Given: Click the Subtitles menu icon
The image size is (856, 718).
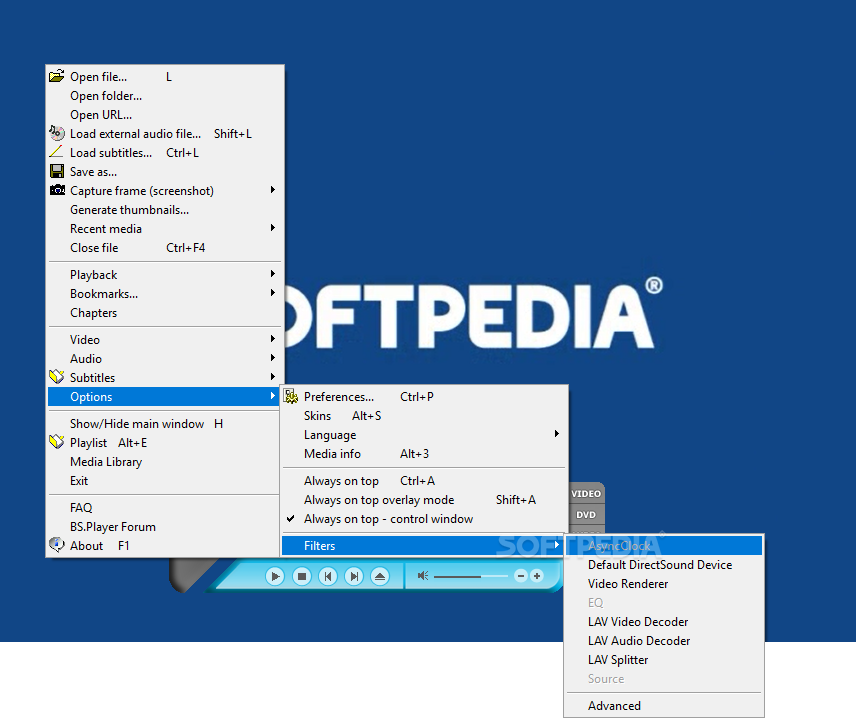Looking at the screenshot, I should [57, 377].
